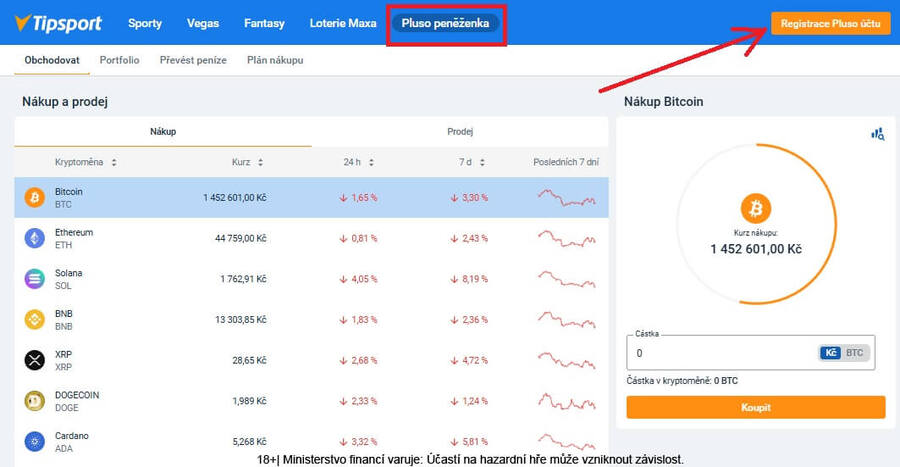Click XRP price 28,65 Kč
The width and height of the screenshot is (900, 467).
[249, 360]
